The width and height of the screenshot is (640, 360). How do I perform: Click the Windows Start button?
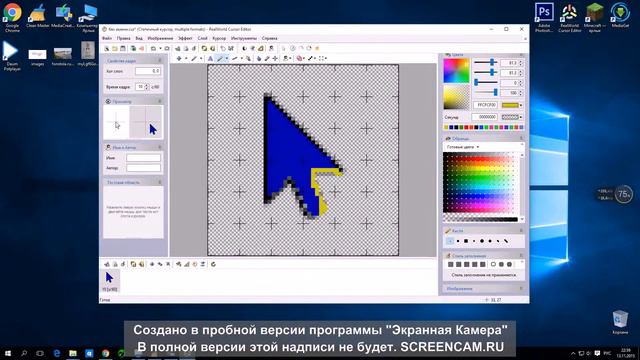click(8, 353)
